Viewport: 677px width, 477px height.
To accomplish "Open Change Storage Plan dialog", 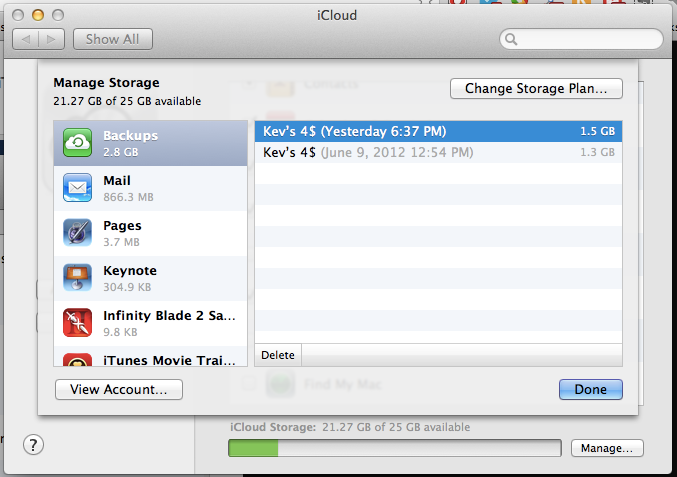I will [x=536, y=88].
